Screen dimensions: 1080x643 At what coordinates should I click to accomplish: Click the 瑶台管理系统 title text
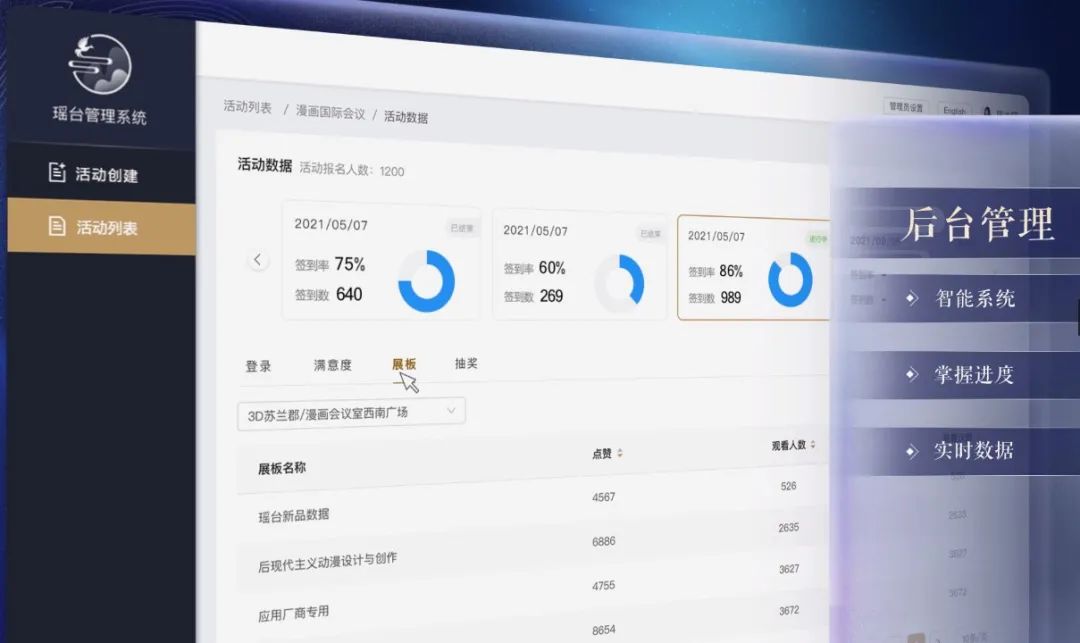[100, 115]
